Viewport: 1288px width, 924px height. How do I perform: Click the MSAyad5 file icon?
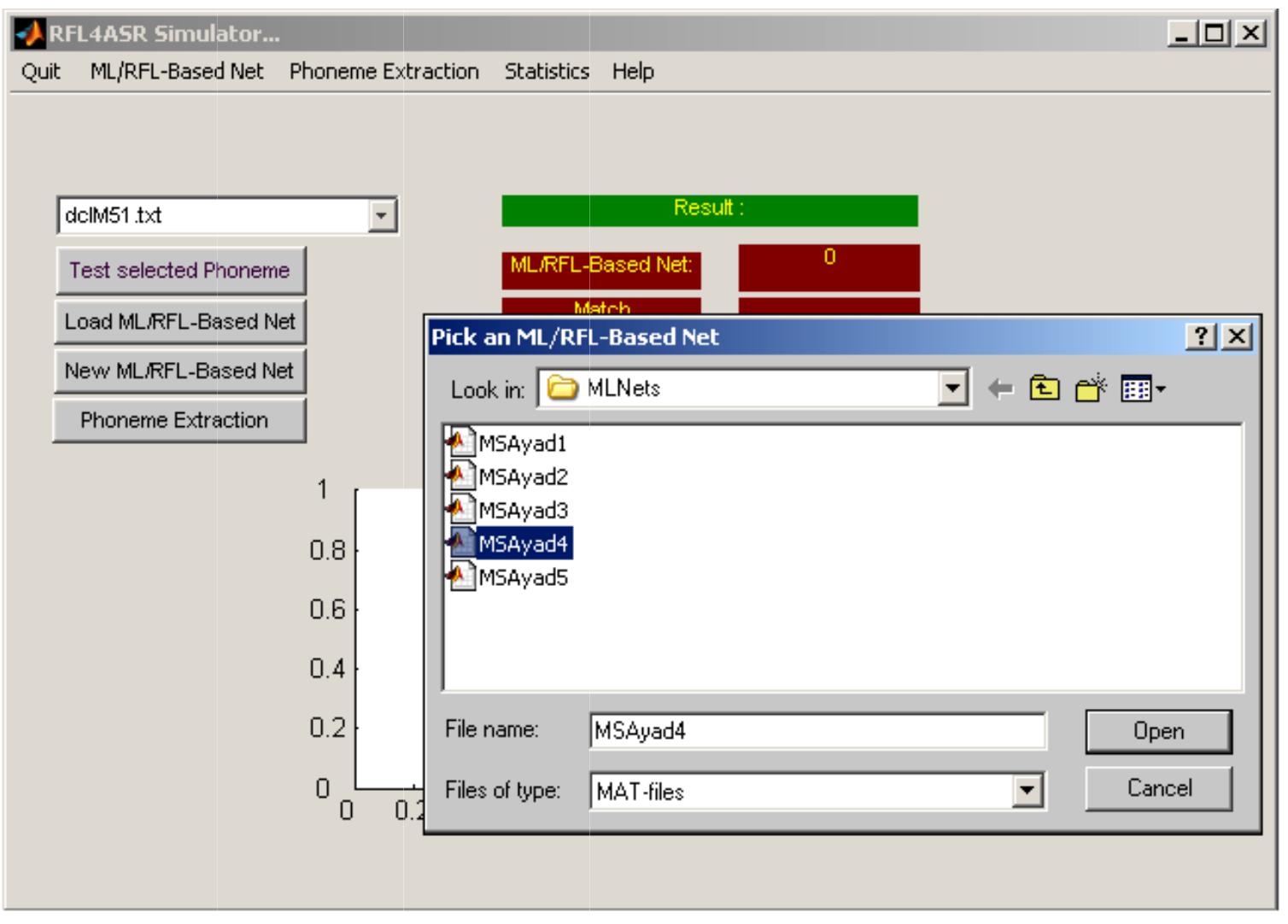(460, 576)
